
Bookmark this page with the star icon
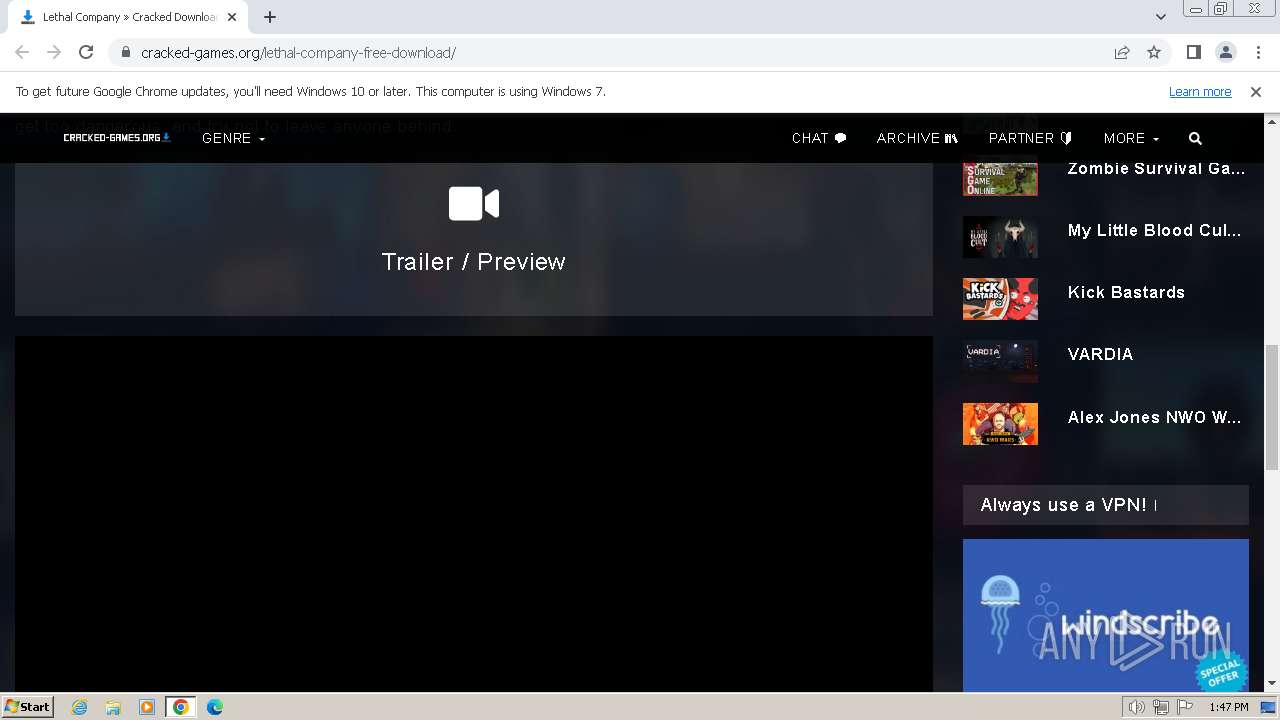[1154, 52]
